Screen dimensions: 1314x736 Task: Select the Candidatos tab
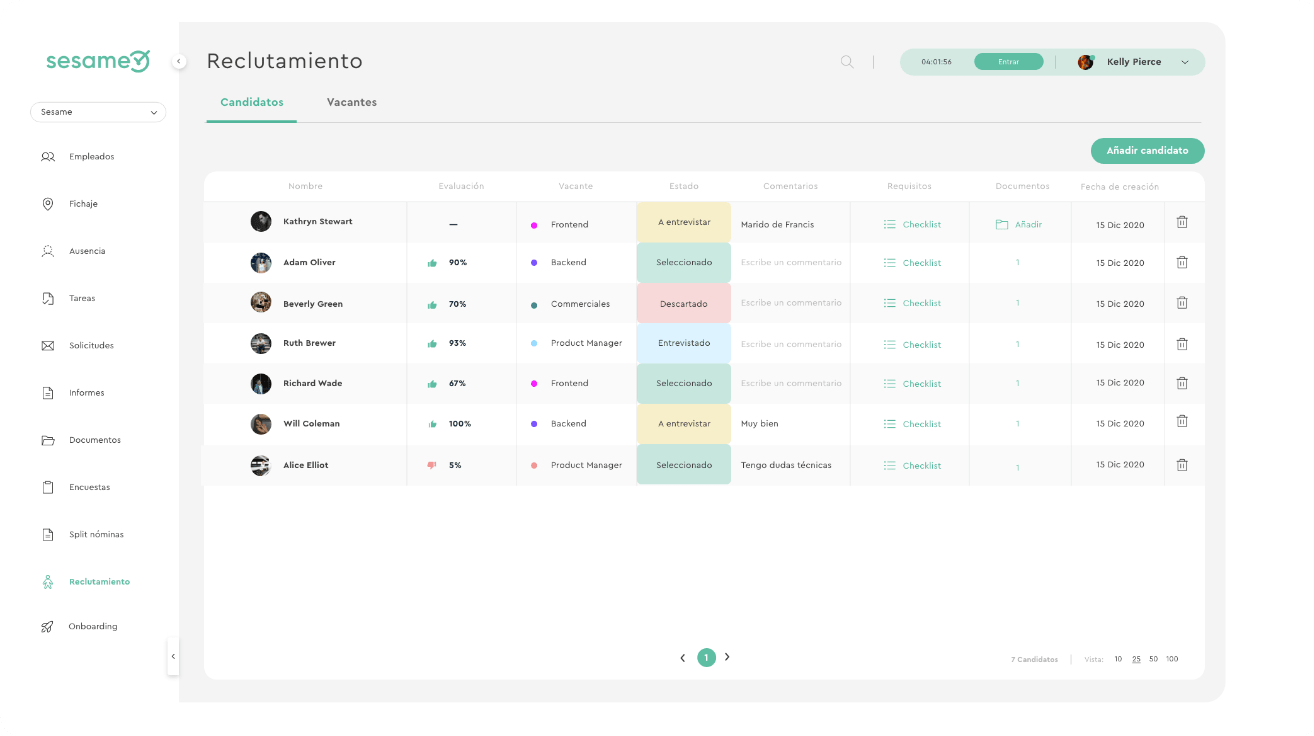point(251,102)
